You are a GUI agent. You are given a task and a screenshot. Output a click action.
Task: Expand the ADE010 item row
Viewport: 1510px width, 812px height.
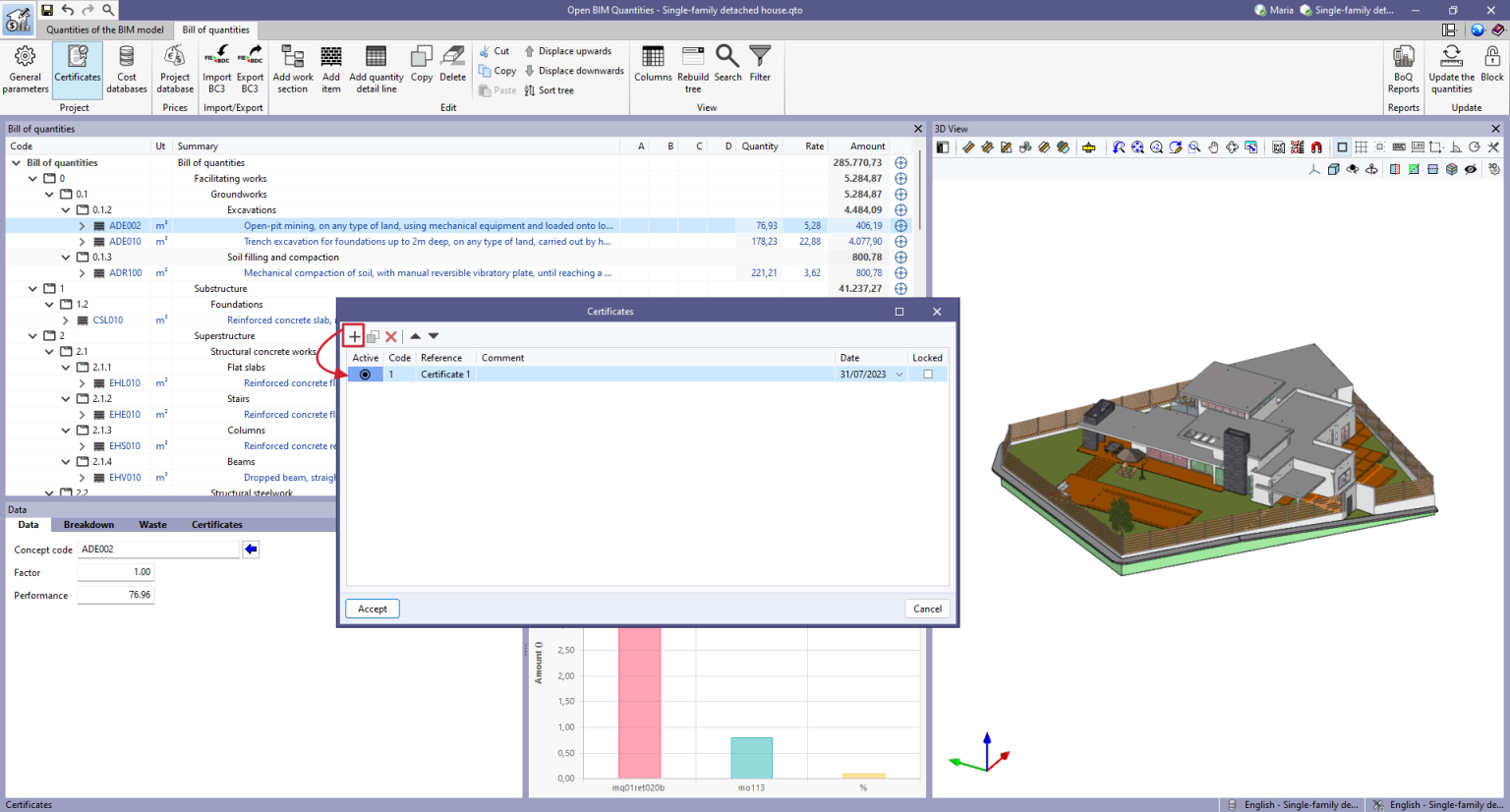[x=83, y=242]
